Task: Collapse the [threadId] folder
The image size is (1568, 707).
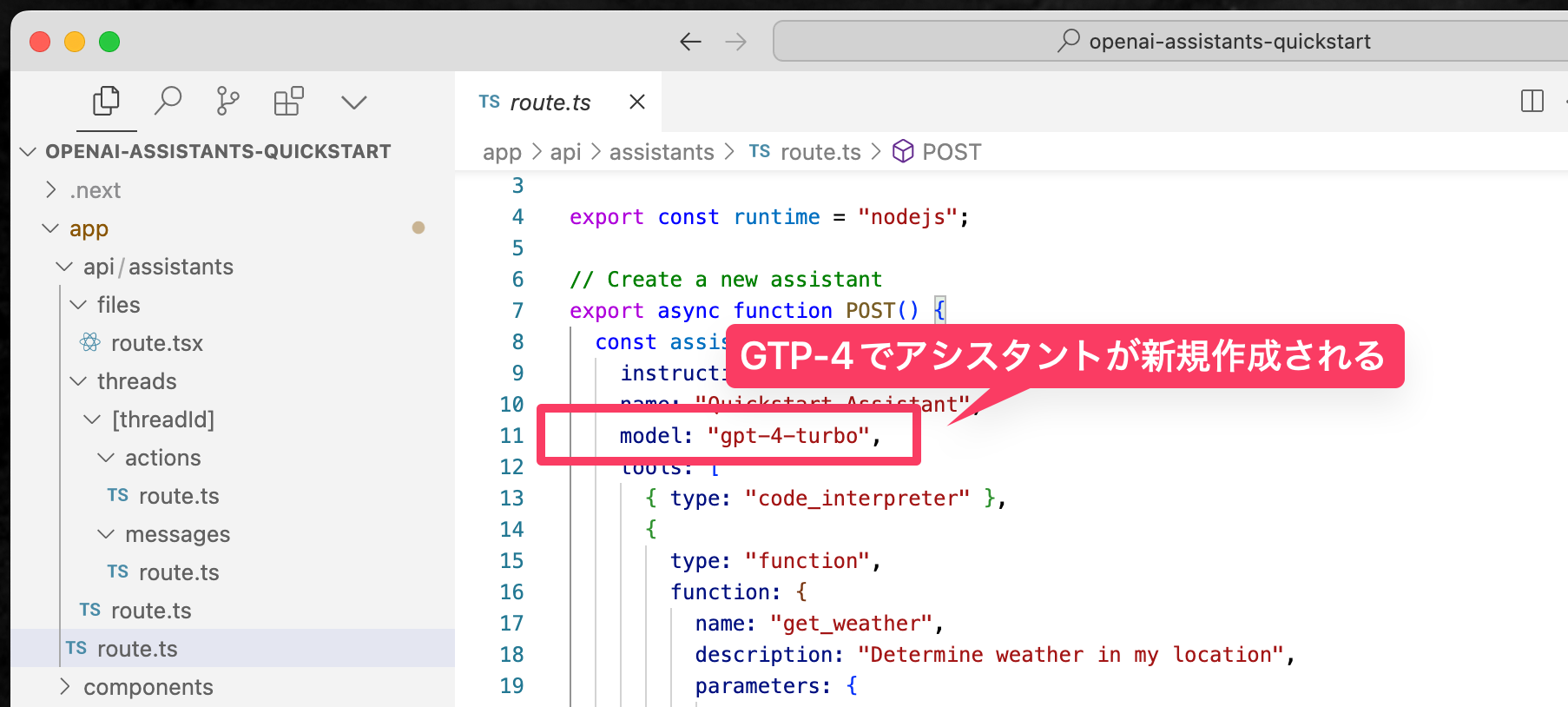Action: click(92, 420)
